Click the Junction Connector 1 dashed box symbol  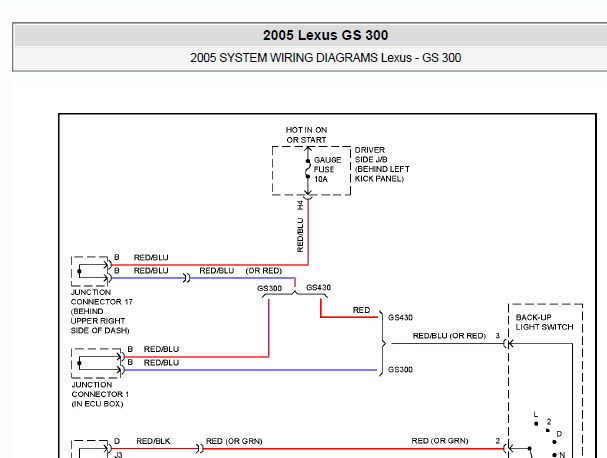coord(98,363)
